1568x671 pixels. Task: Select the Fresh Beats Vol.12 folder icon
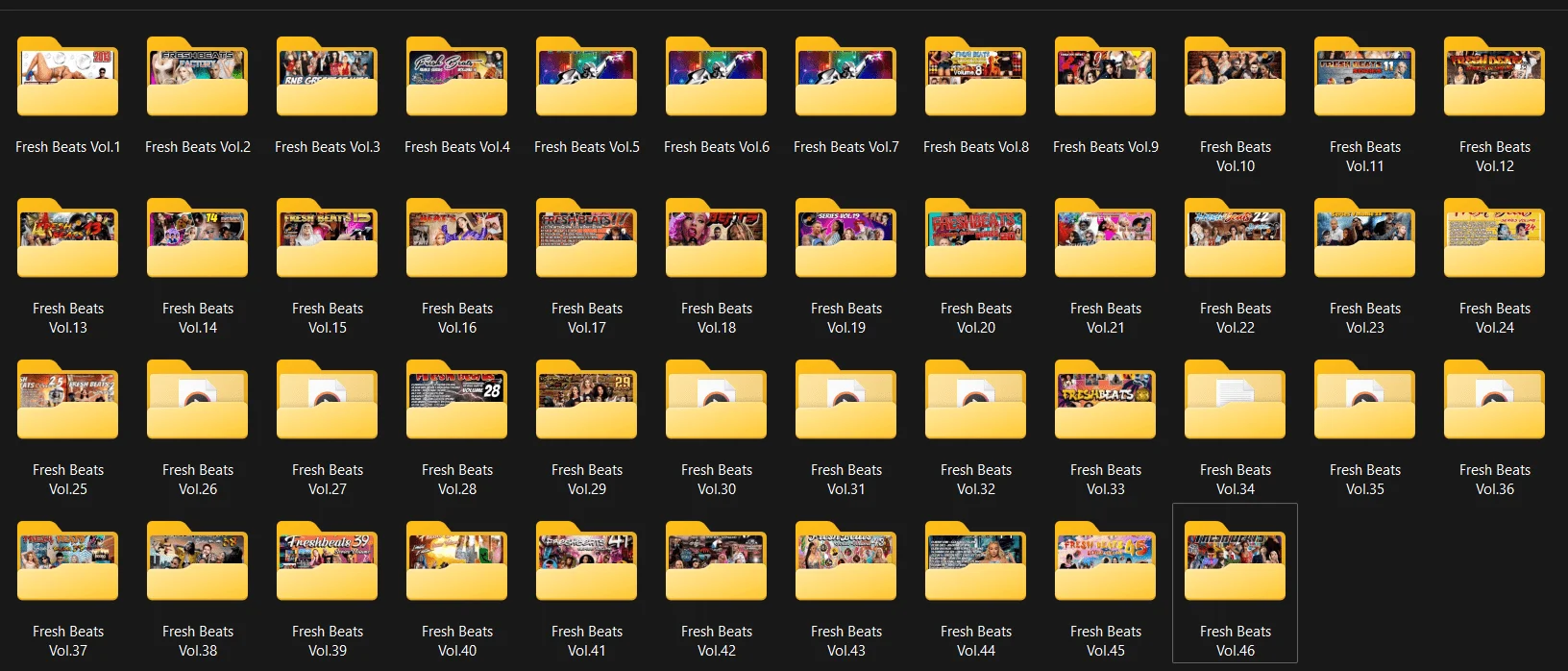pyautogui.click(x=1495, y=77)
